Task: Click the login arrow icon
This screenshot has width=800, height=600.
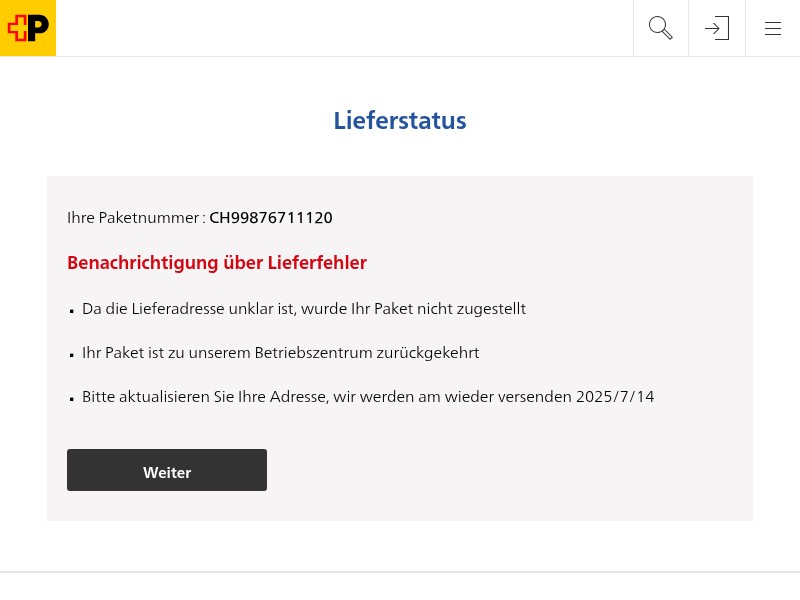Action: click(717, 28)
